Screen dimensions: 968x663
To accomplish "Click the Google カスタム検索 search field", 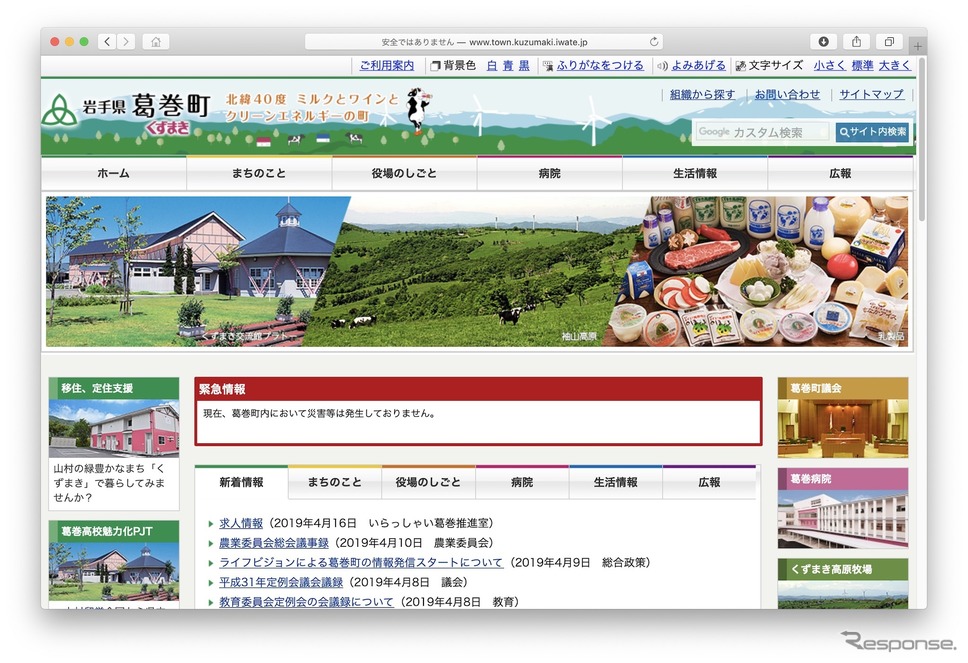I will tap(762, 132).
